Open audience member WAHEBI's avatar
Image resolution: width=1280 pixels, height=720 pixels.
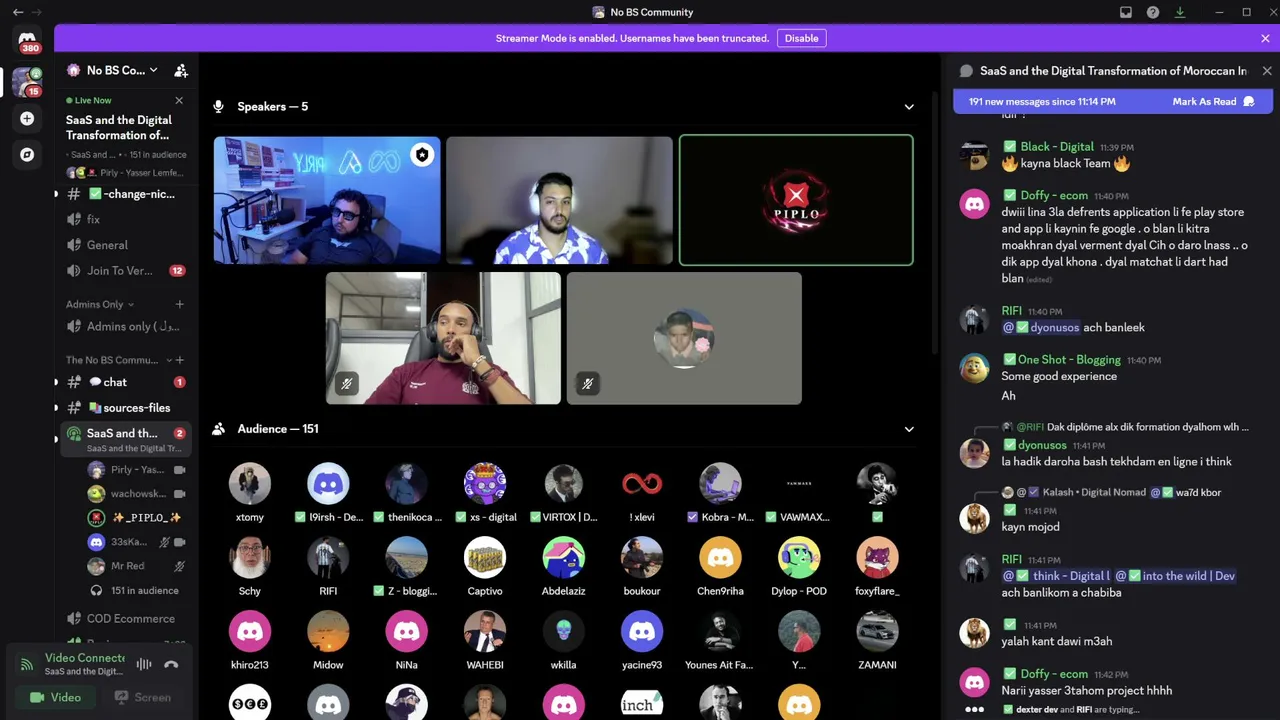(x=485, y=632)
